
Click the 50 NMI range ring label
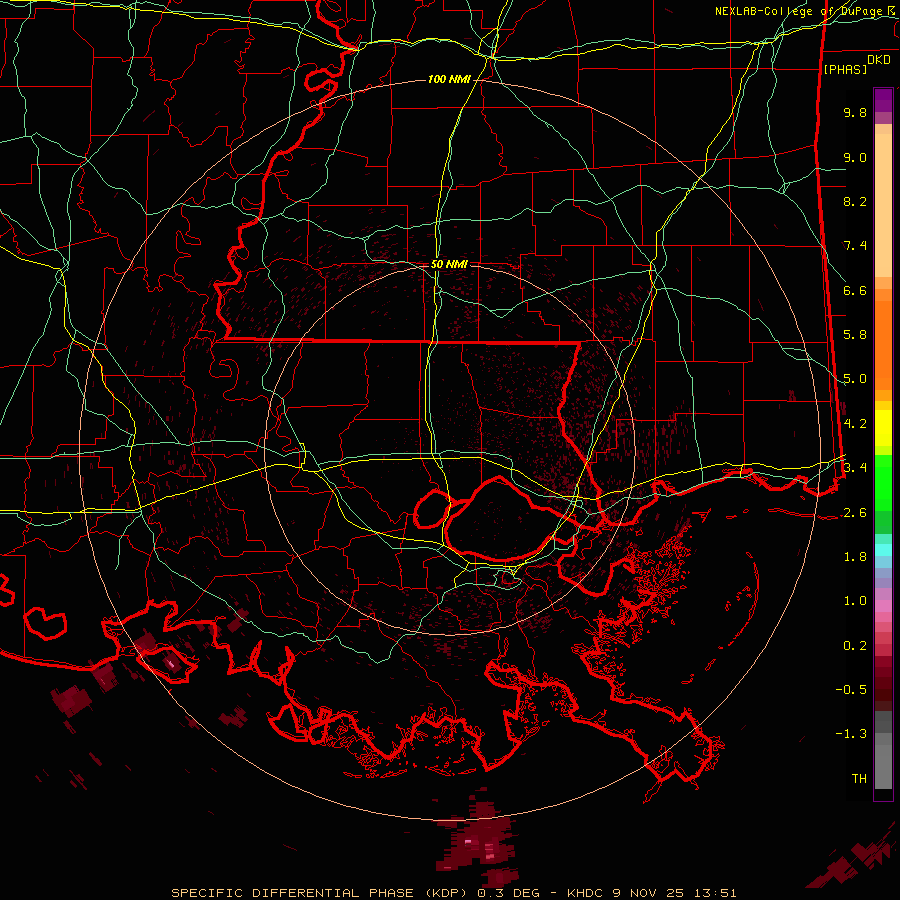[449, 264]
